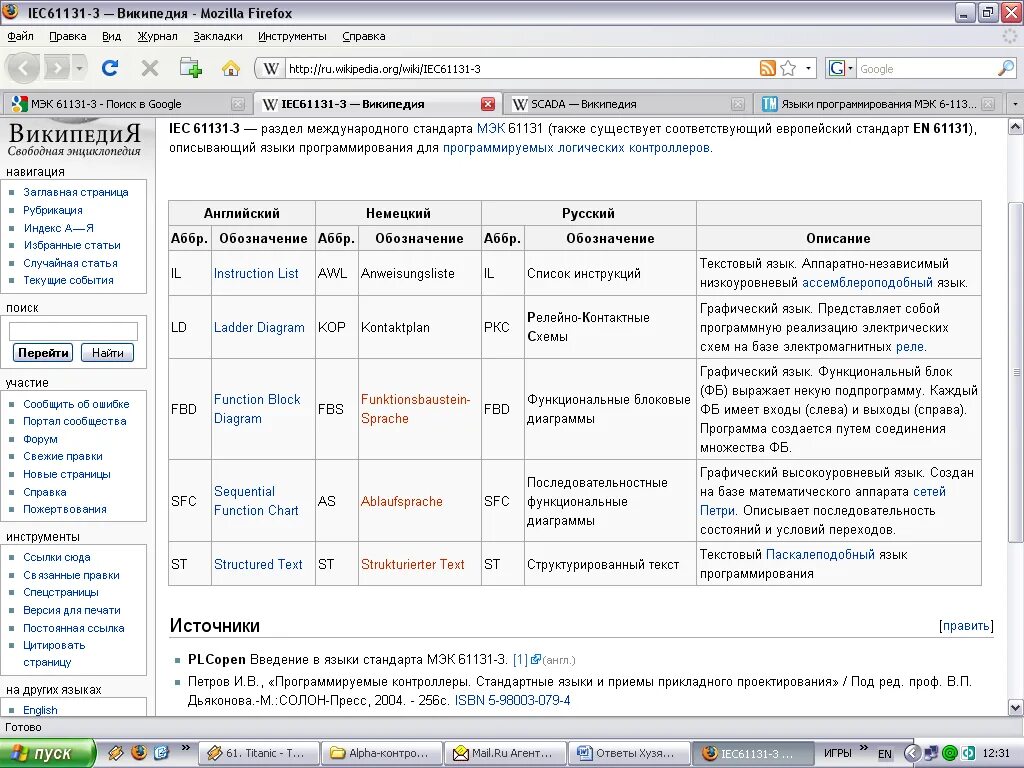The image size is (1024, 768).
Task: Open the ISBN 5-98003-079-4 link
Action: (x=513, y=700)
